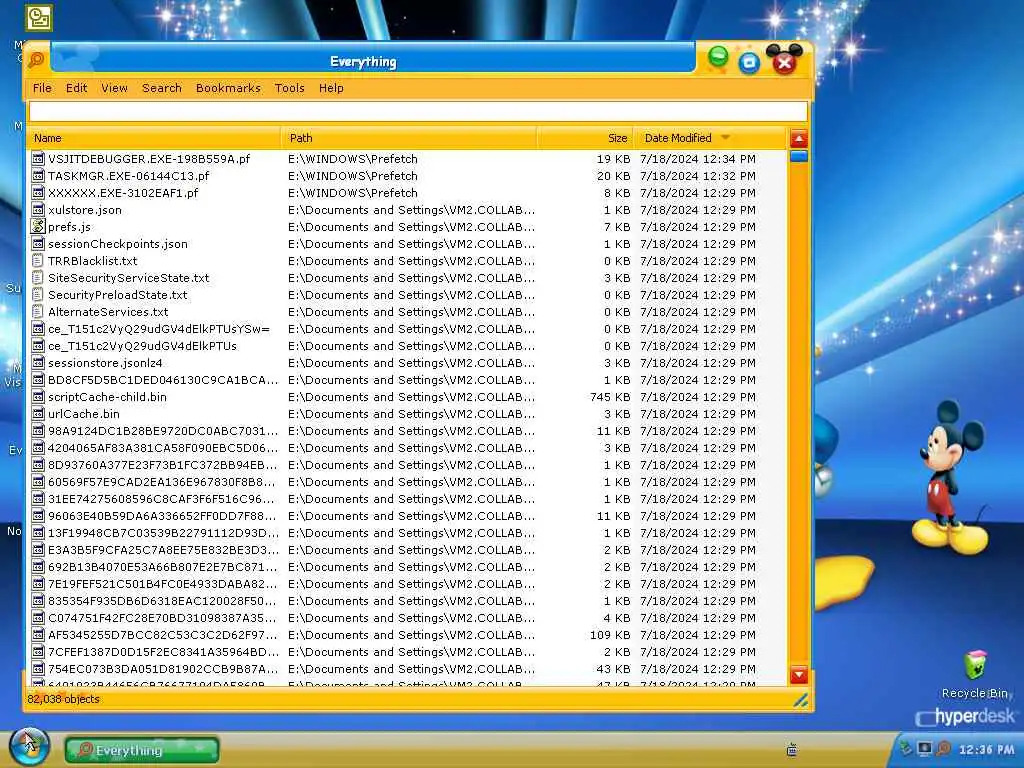
Task: Select the urlCache.bin file icon
Action: [38, 413]
